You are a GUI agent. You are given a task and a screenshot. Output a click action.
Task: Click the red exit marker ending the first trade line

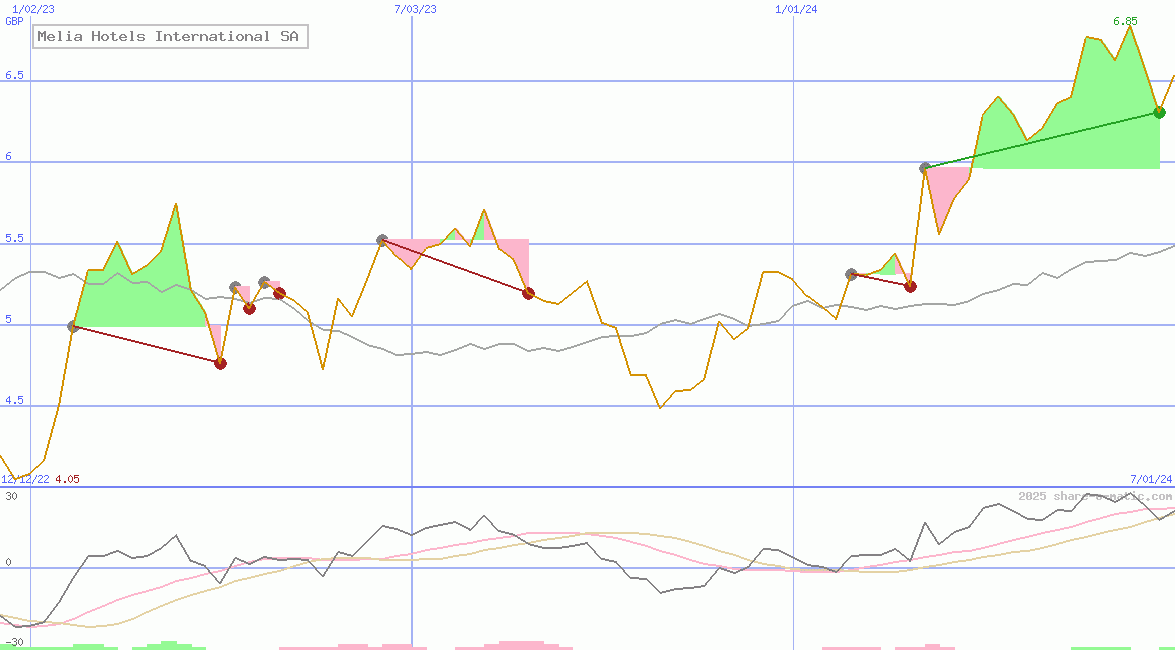point(220,363)
